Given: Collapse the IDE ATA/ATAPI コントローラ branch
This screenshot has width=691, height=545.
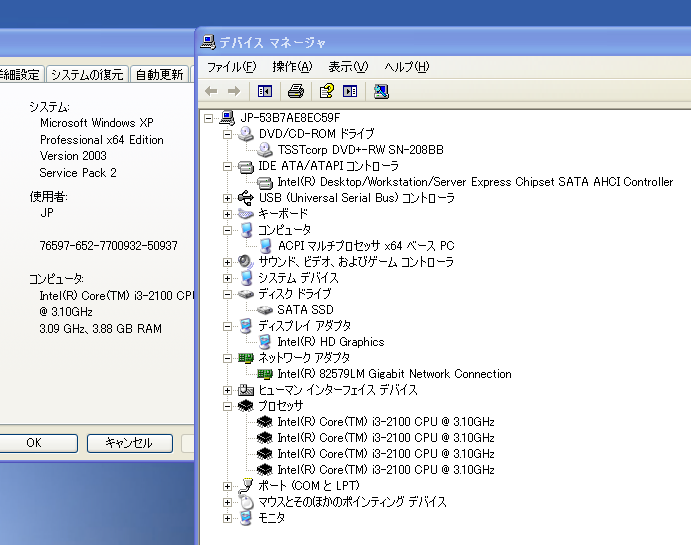Looking at the screenshot, I should [x=227, y=166].
